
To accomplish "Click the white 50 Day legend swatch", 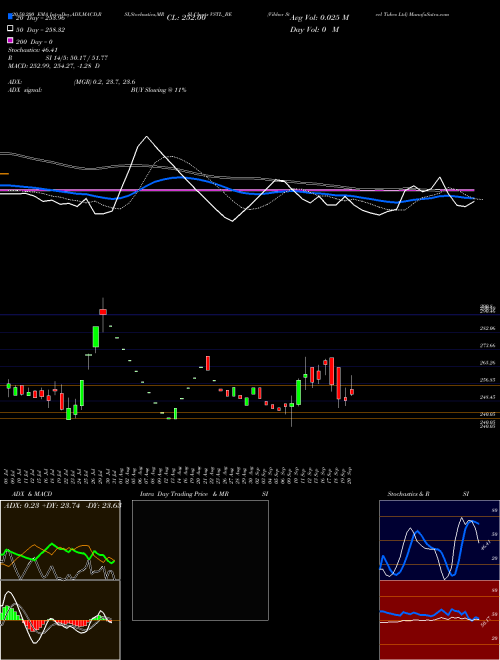I will tap(10, 29).
